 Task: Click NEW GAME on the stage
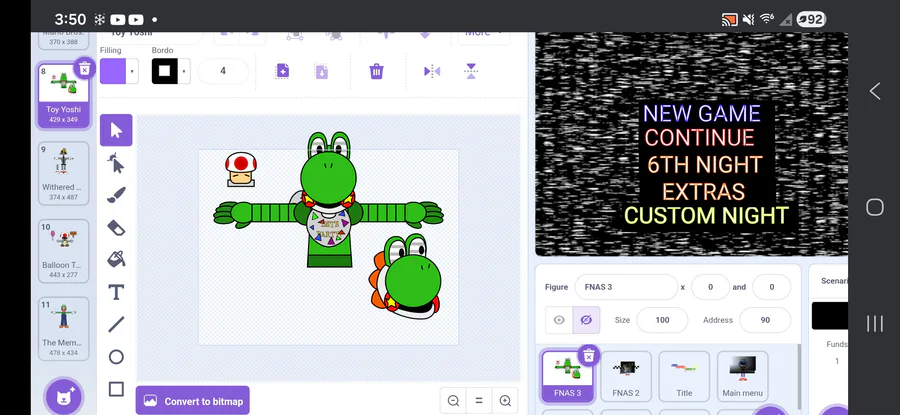pos(702,113)
